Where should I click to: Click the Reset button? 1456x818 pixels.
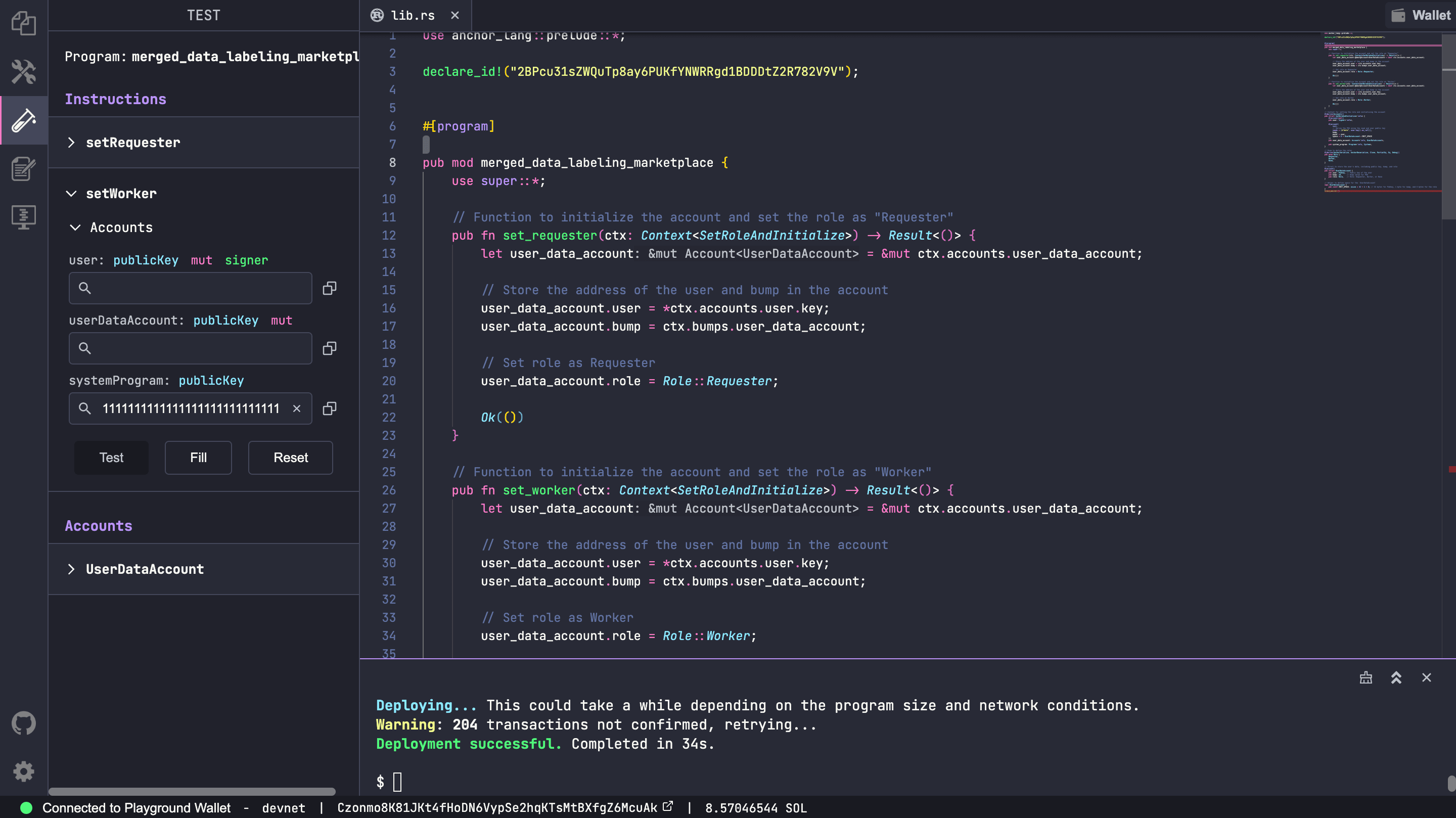tap(291, 458)
